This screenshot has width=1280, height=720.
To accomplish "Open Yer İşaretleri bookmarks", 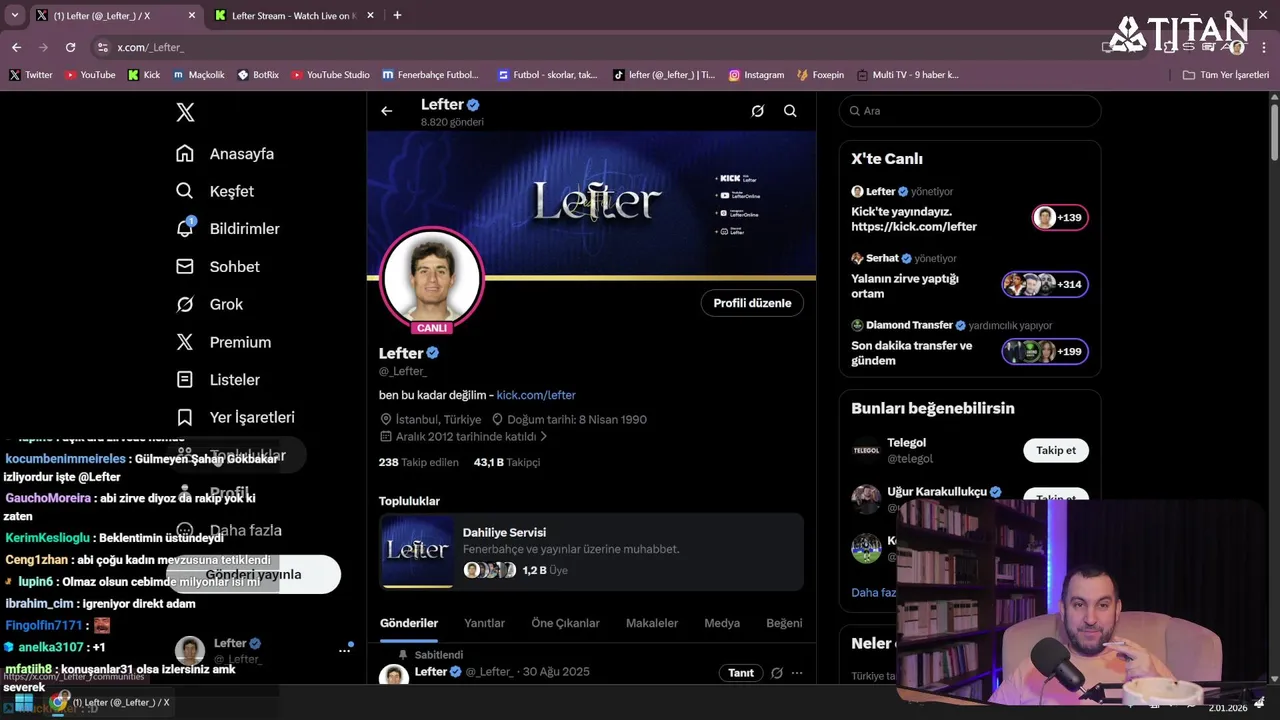I will pos(235,417).
